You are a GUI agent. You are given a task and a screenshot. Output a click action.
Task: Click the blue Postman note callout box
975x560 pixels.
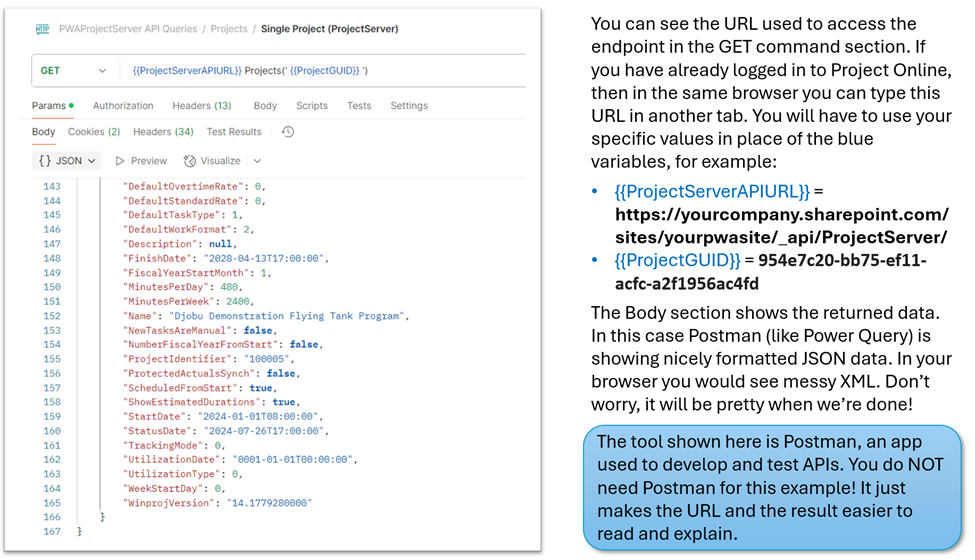click(x=772, y=488)
